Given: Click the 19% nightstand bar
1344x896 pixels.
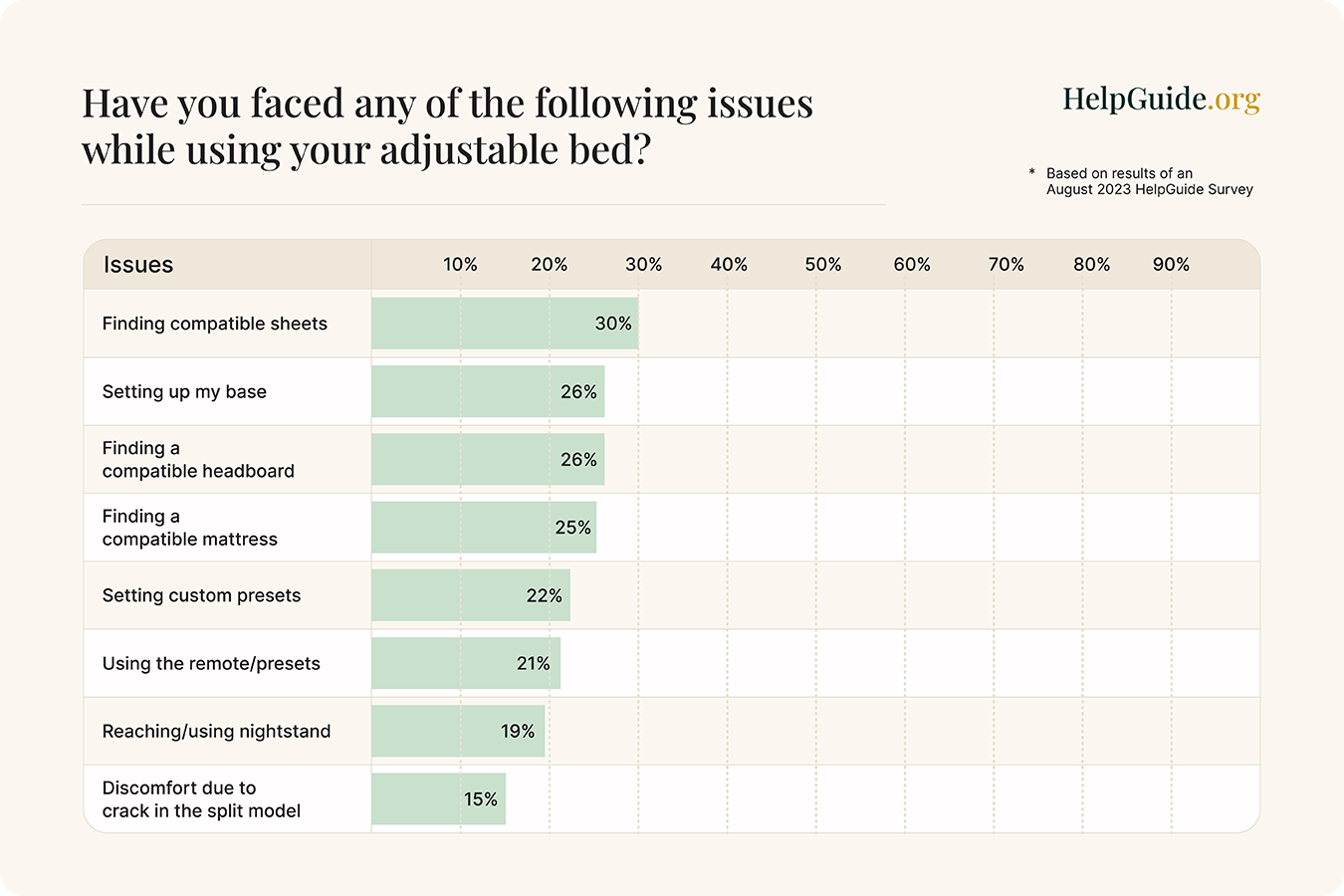Looking at the screenshot, I should coord(458,731).
